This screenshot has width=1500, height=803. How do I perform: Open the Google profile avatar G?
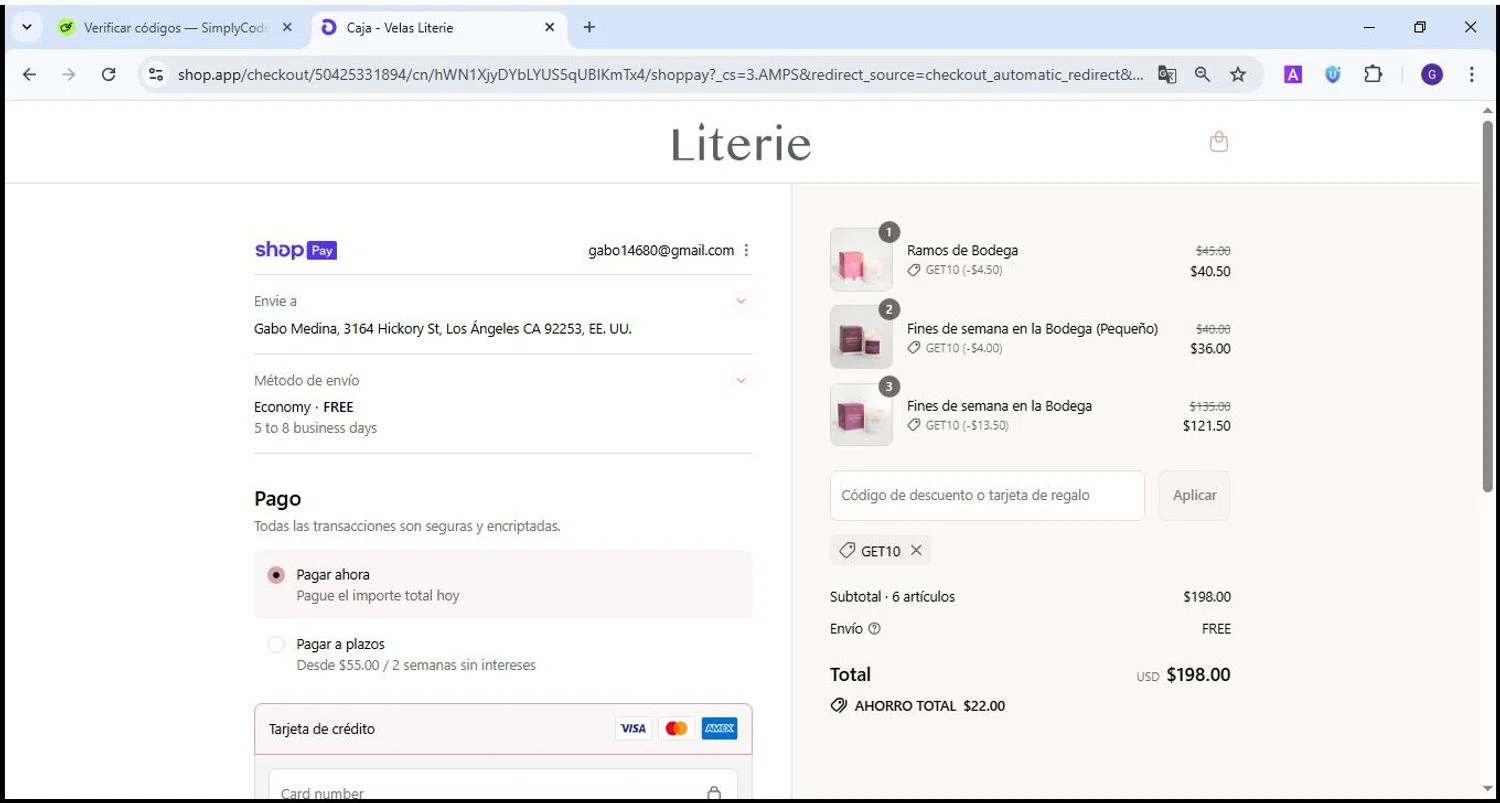(x=1432, y=74)
